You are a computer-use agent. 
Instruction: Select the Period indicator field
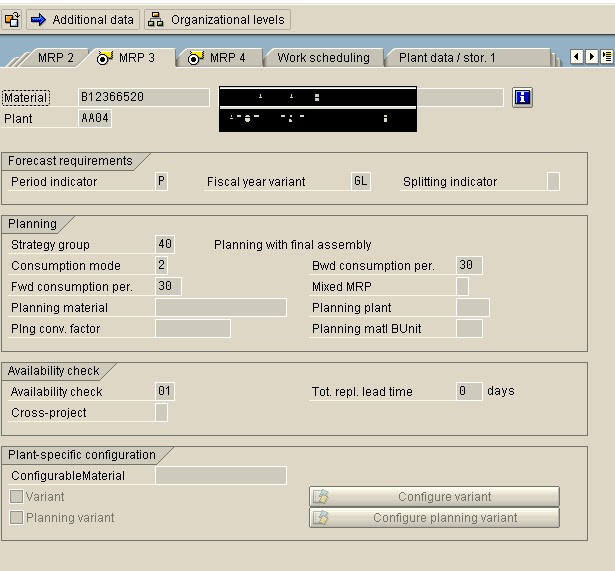click(x=161, y=181)
